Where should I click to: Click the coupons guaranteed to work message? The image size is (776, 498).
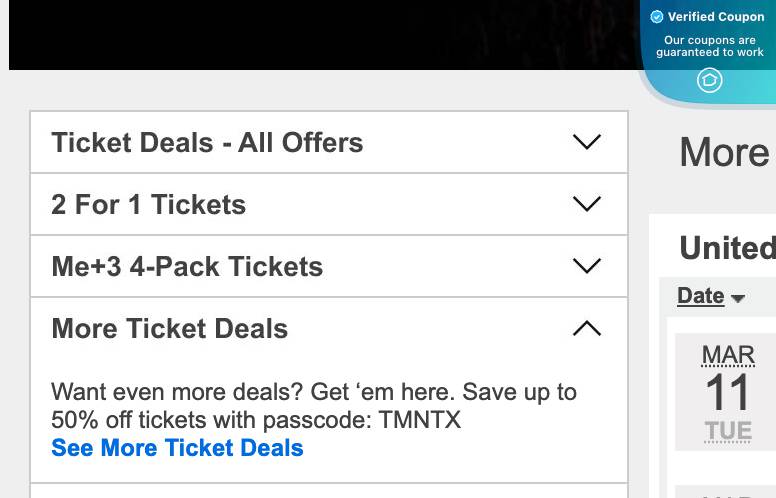[710, 46]
